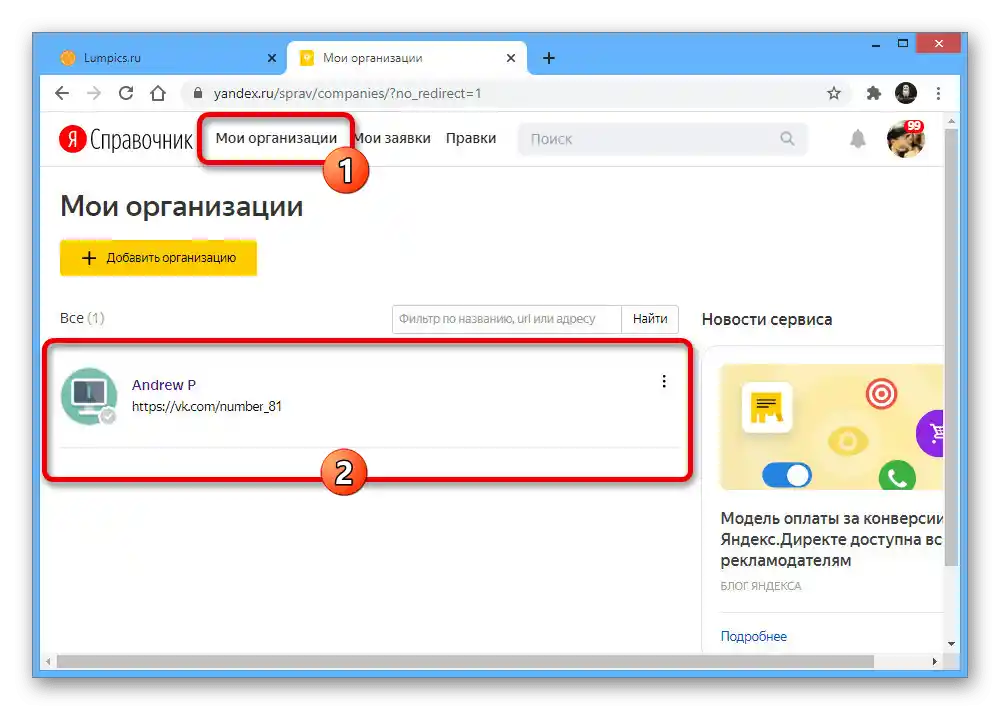The width and height of the screenshot is (1000, 710).
Task: Click the filter by name, url or address field
Action: [x=506, y=319]
